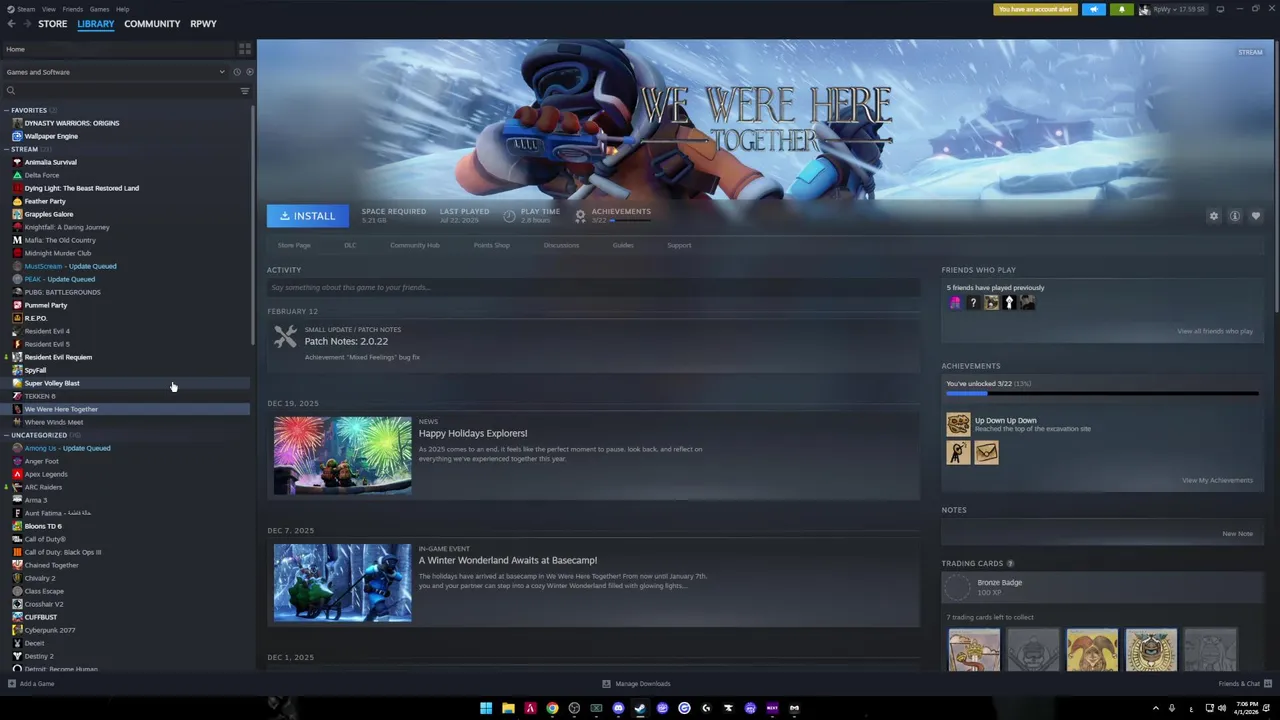Click the Up Down Up Down achievement icon

pos(958,424)
